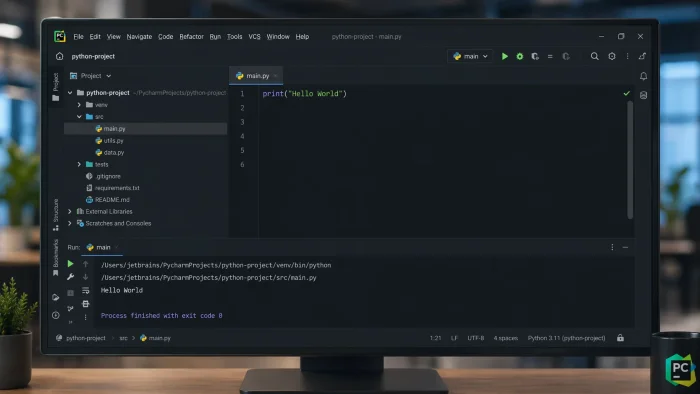Click line 1 with print Hello World
Viewport: 700px width, 394px height.
pyautogui.click(x=304, y=94)
